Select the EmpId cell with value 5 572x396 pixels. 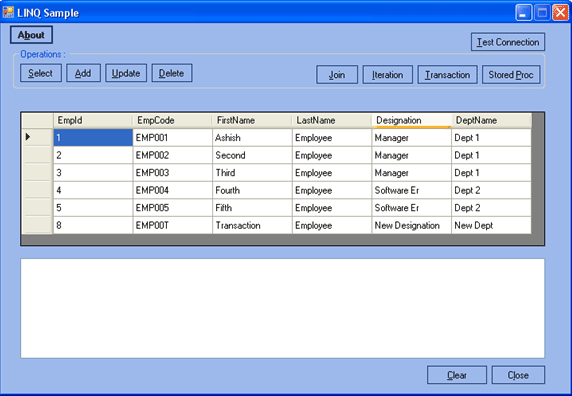point(93,207)
